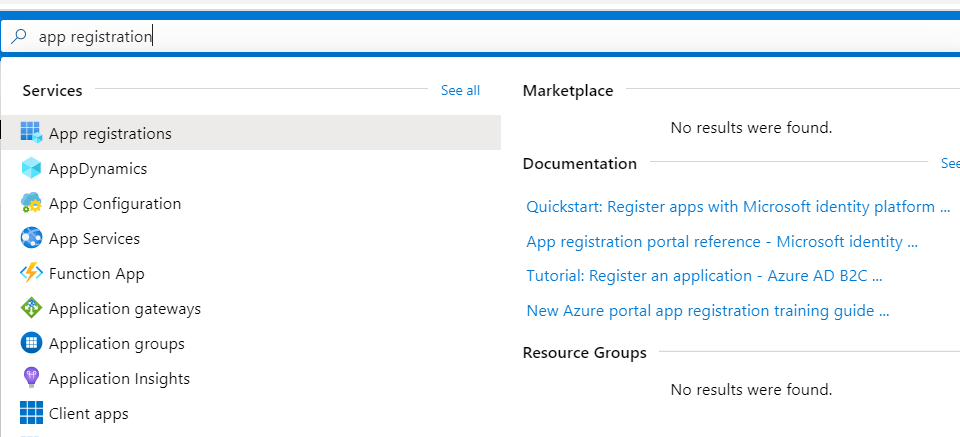Viewport: 960px width, 437px height.
Task: Click the Function App lightning icon
Action: pos(31,273)
